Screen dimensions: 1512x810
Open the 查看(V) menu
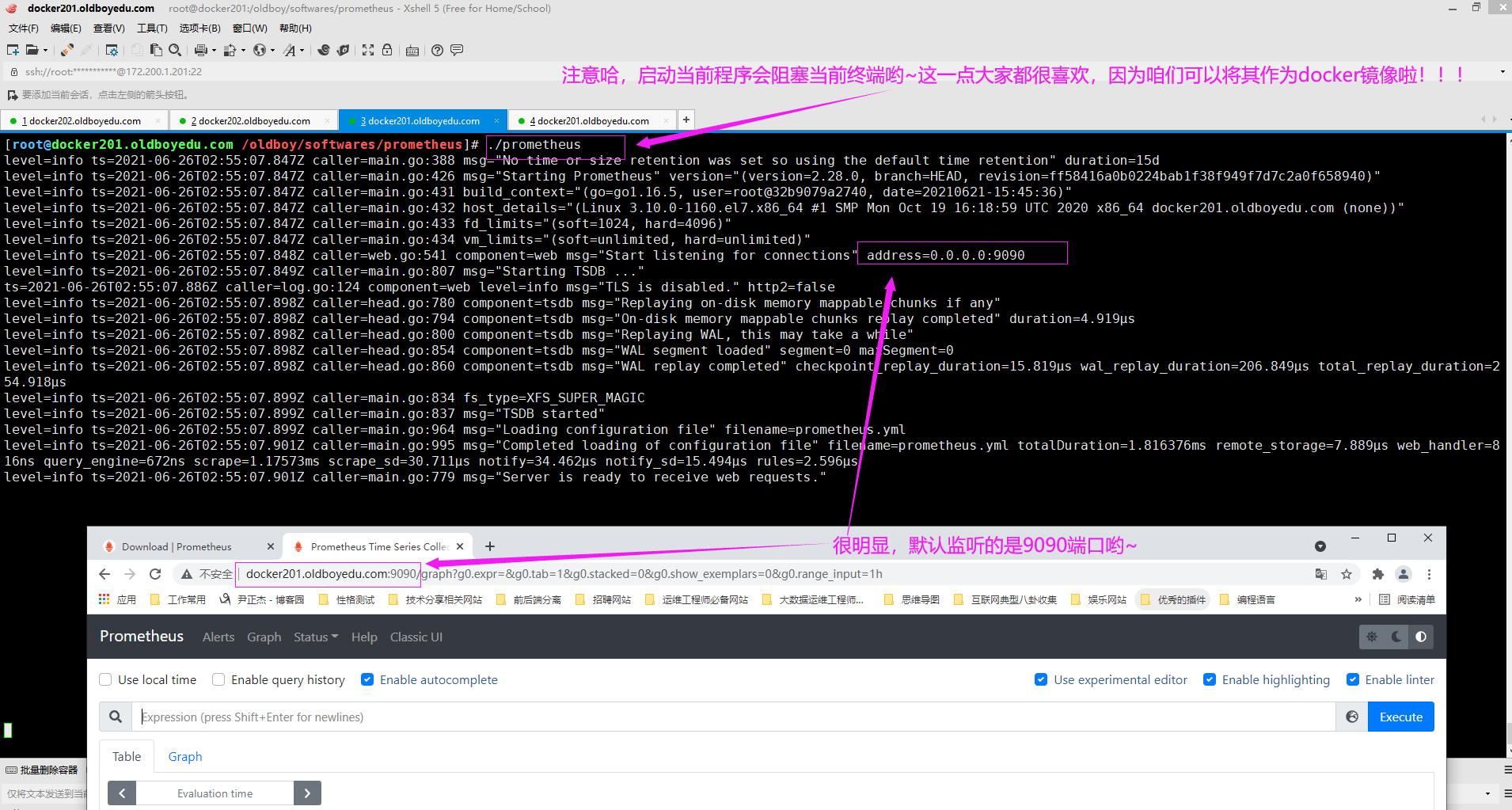(x=109, y=28)
